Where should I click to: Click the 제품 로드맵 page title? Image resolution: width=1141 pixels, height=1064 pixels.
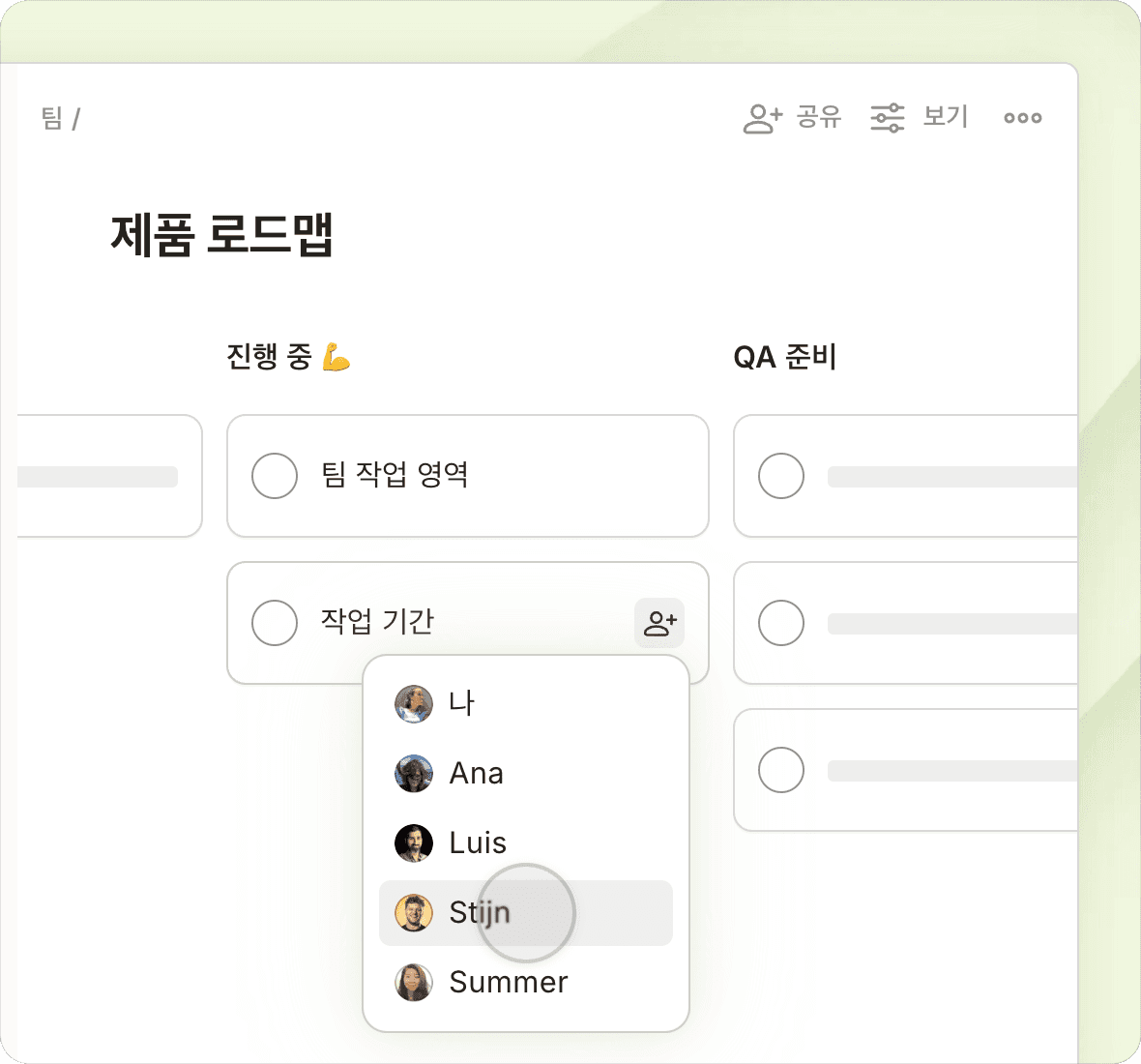[x=222, y=234]
